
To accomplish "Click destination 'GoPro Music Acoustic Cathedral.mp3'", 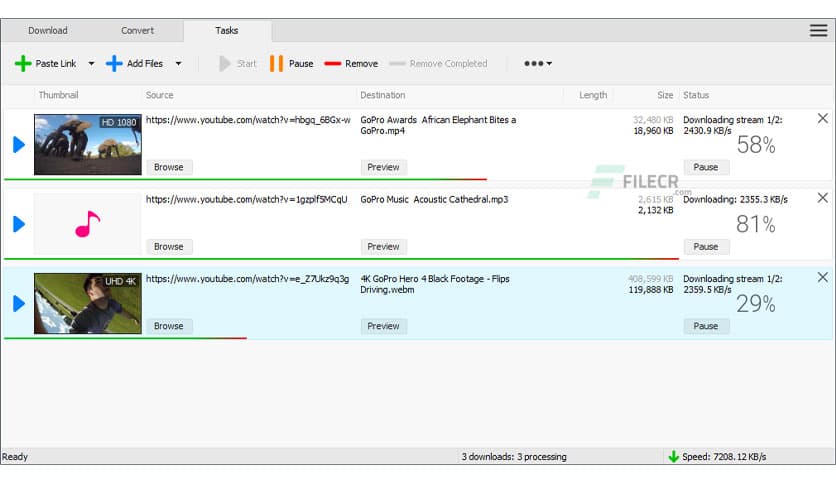I will (x=434, y=199).
